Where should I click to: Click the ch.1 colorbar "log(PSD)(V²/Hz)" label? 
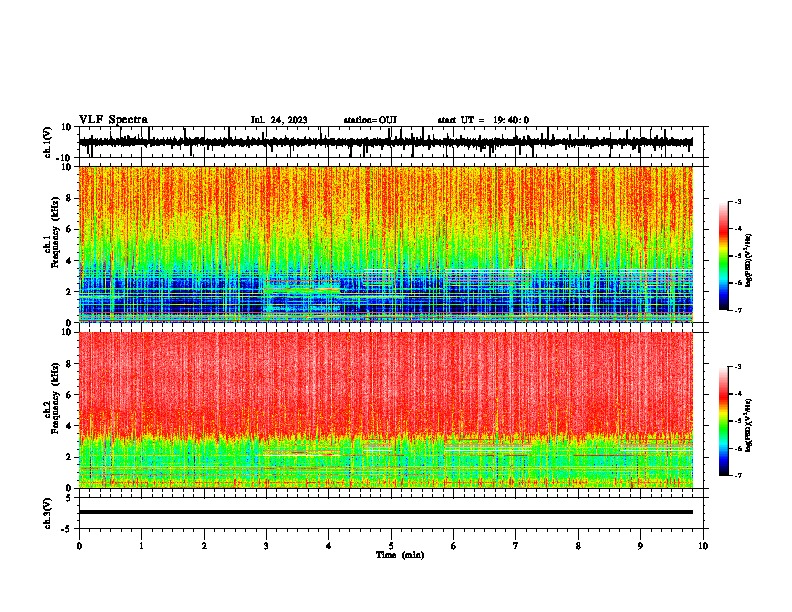(x=749, y=261)
